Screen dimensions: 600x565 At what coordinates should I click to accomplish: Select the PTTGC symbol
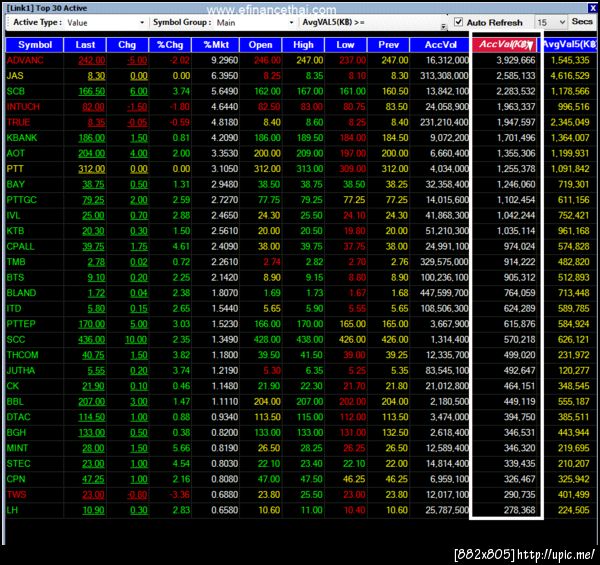click(x=22, y=200)
